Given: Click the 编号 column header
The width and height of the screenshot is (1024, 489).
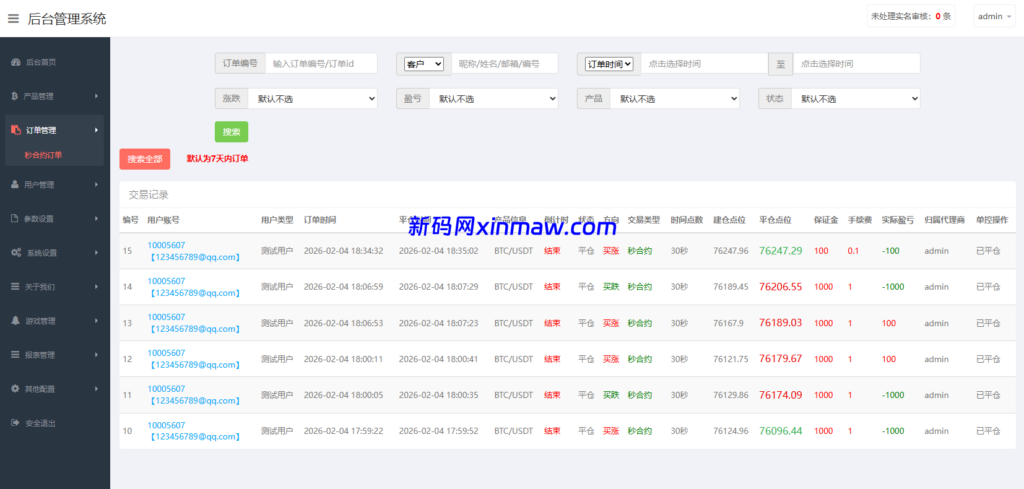Looking at the screenshot, I should [131, 220].
